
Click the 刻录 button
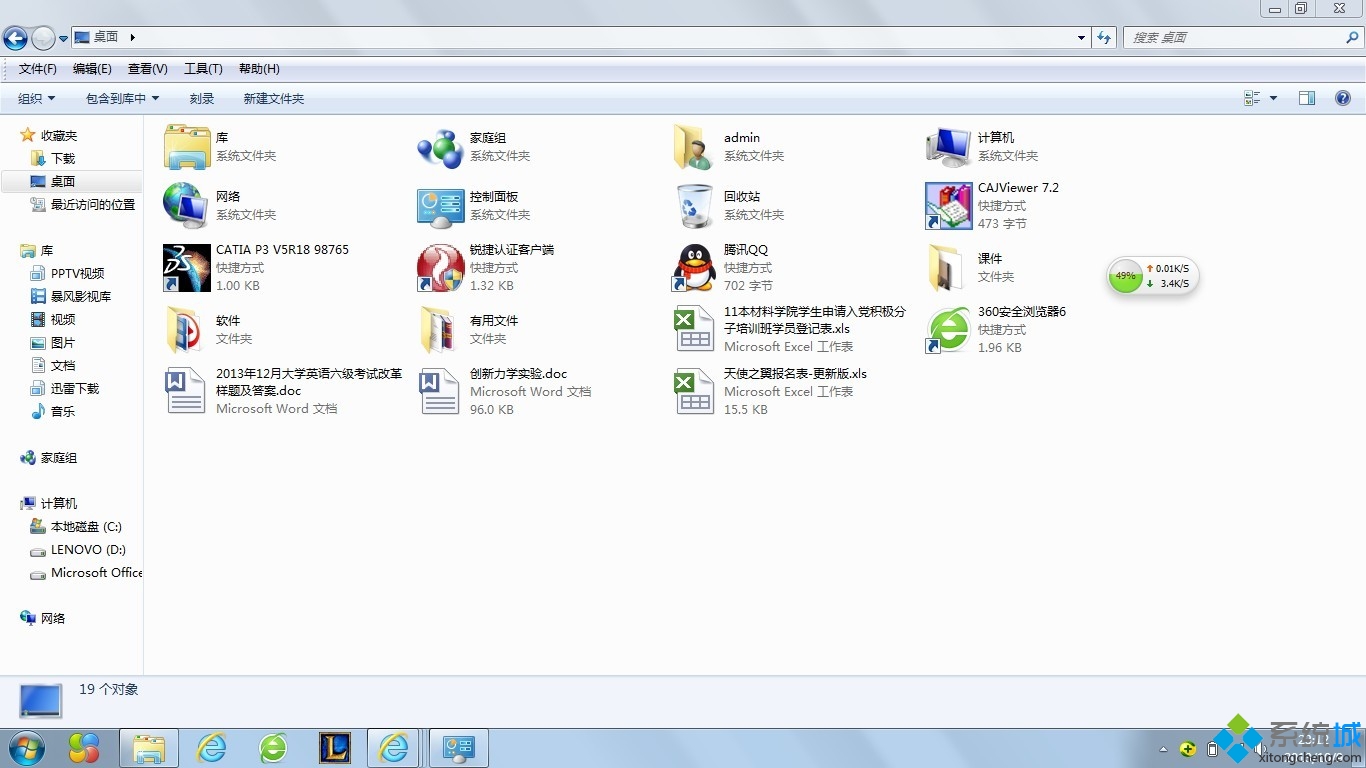[202, 98]
